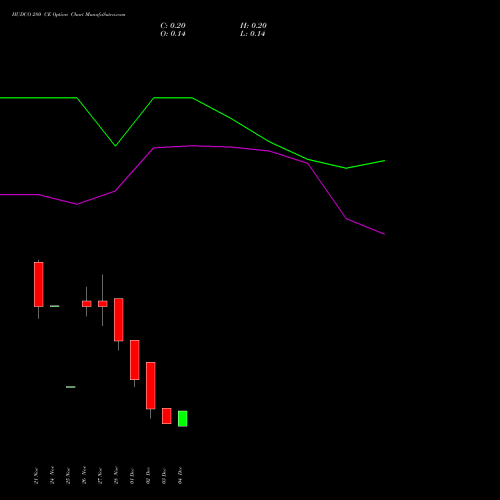Viewport: 500px width, 500px height.
Task: Click the red candle above 28 Nov
Action: point(119,320)
